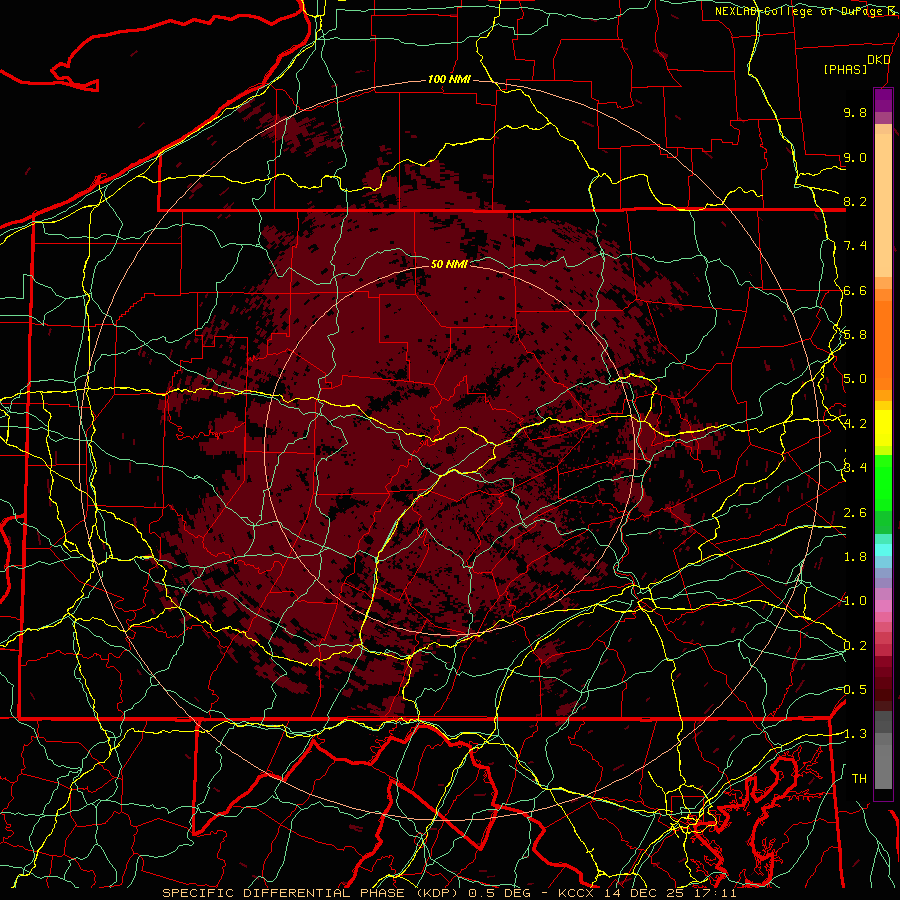The width and height of the screenshot is (900, 900).
Task: Click the [PHAS] legend header
Action: point(845,70)
